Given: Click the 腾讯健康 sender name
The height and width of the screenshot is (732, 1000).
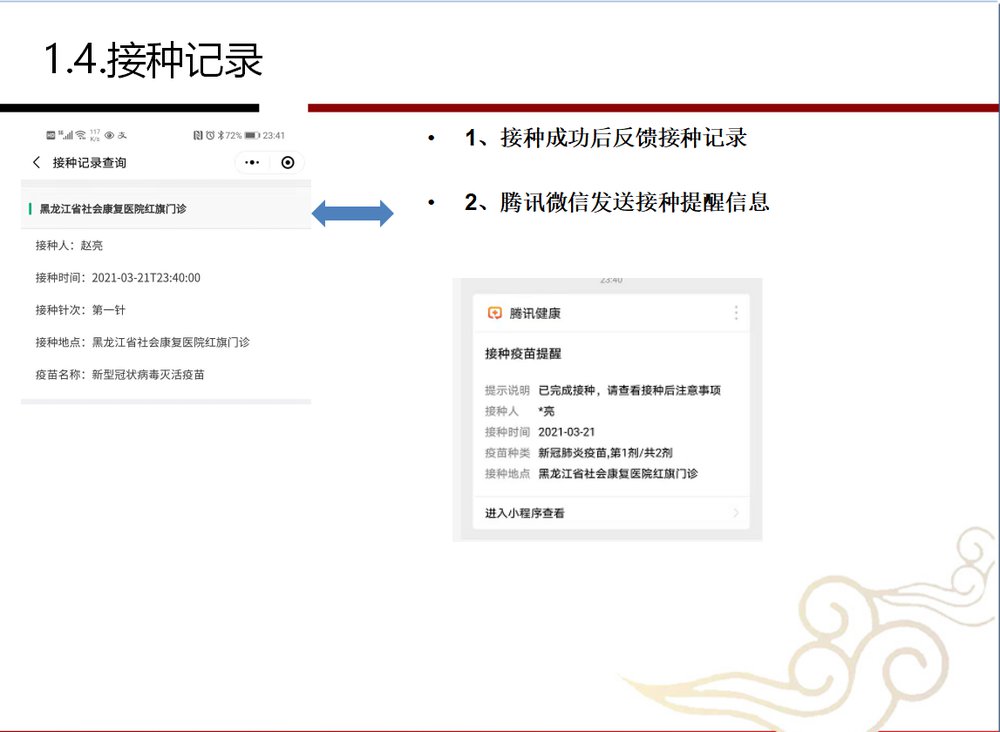Looking at the screenshot, I should [x=535, y=313].
